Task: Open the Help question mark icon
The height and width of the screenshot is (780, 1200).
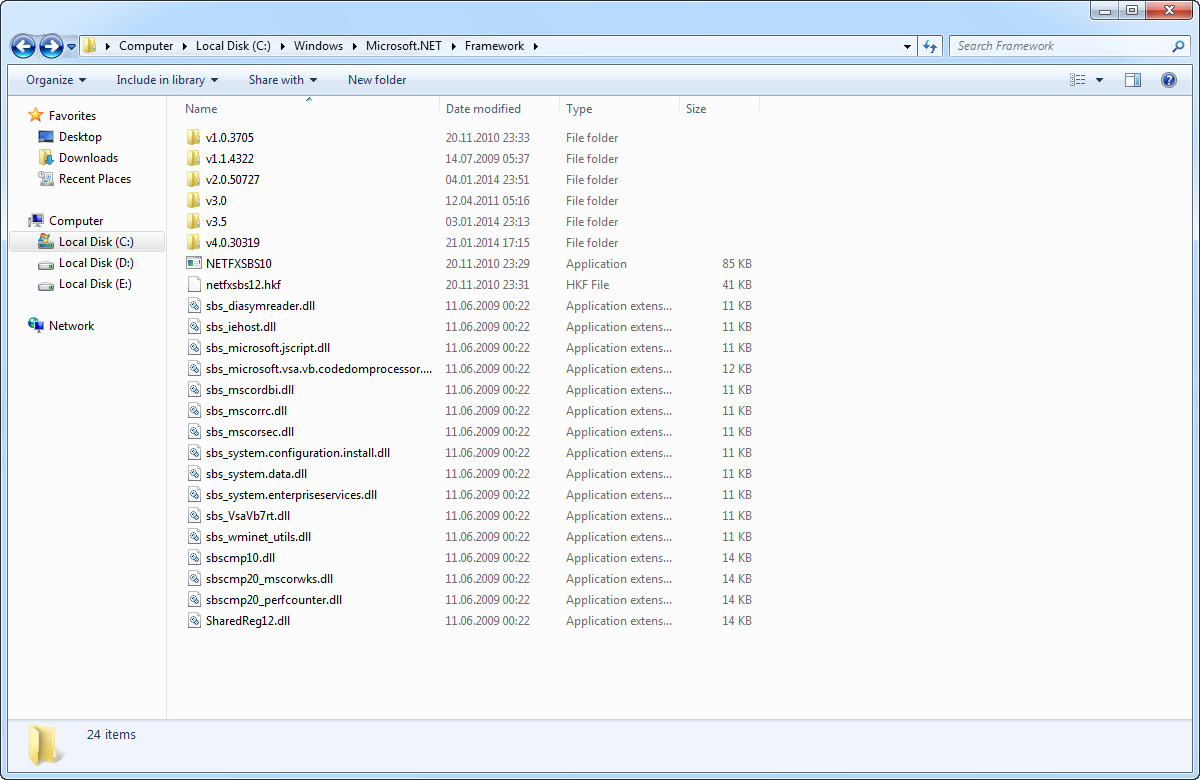Action: pyautogui.click(x=1168, y=80)
